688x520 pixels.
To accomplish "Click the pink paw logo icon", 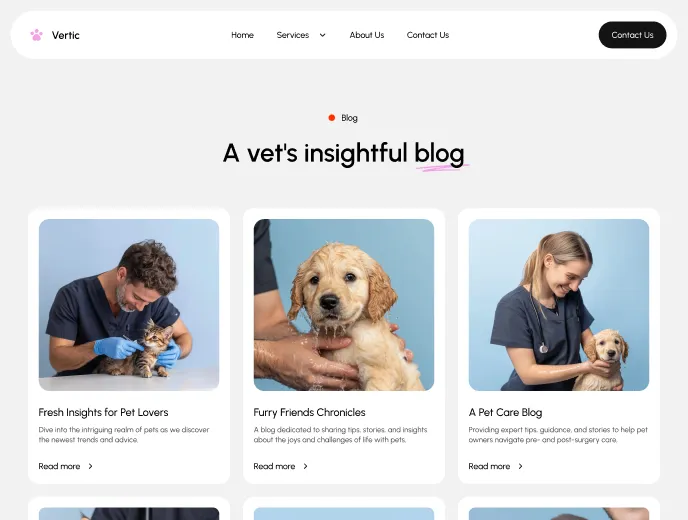I will (36, 35).
